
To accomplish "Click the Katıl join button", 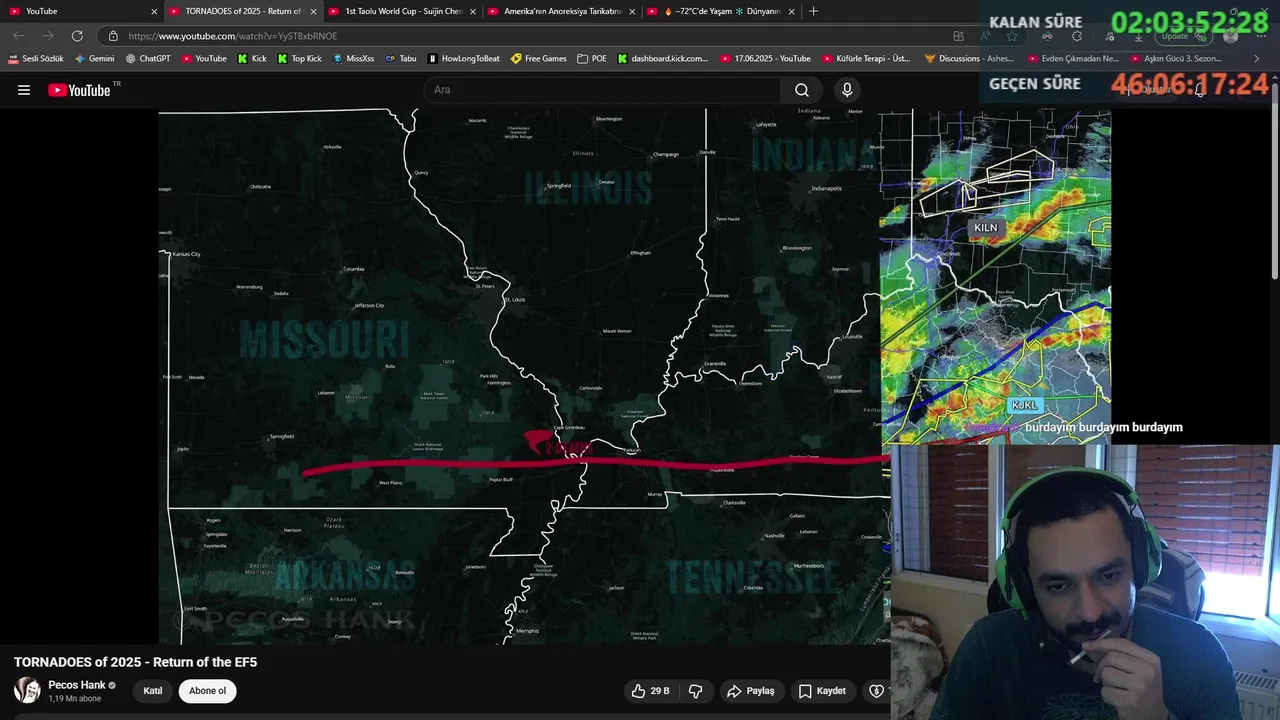I will (x=153, y=691).
